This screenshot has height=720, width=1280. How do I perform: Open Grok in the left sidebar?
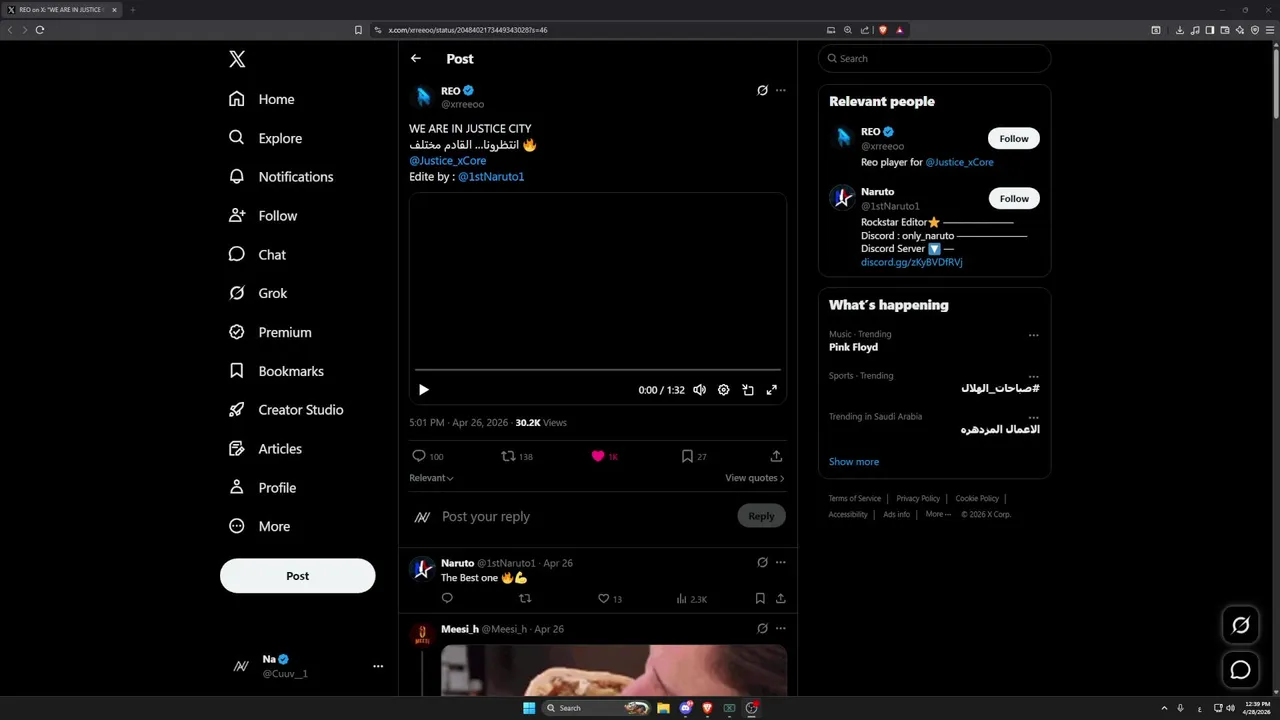coord(258,293)
